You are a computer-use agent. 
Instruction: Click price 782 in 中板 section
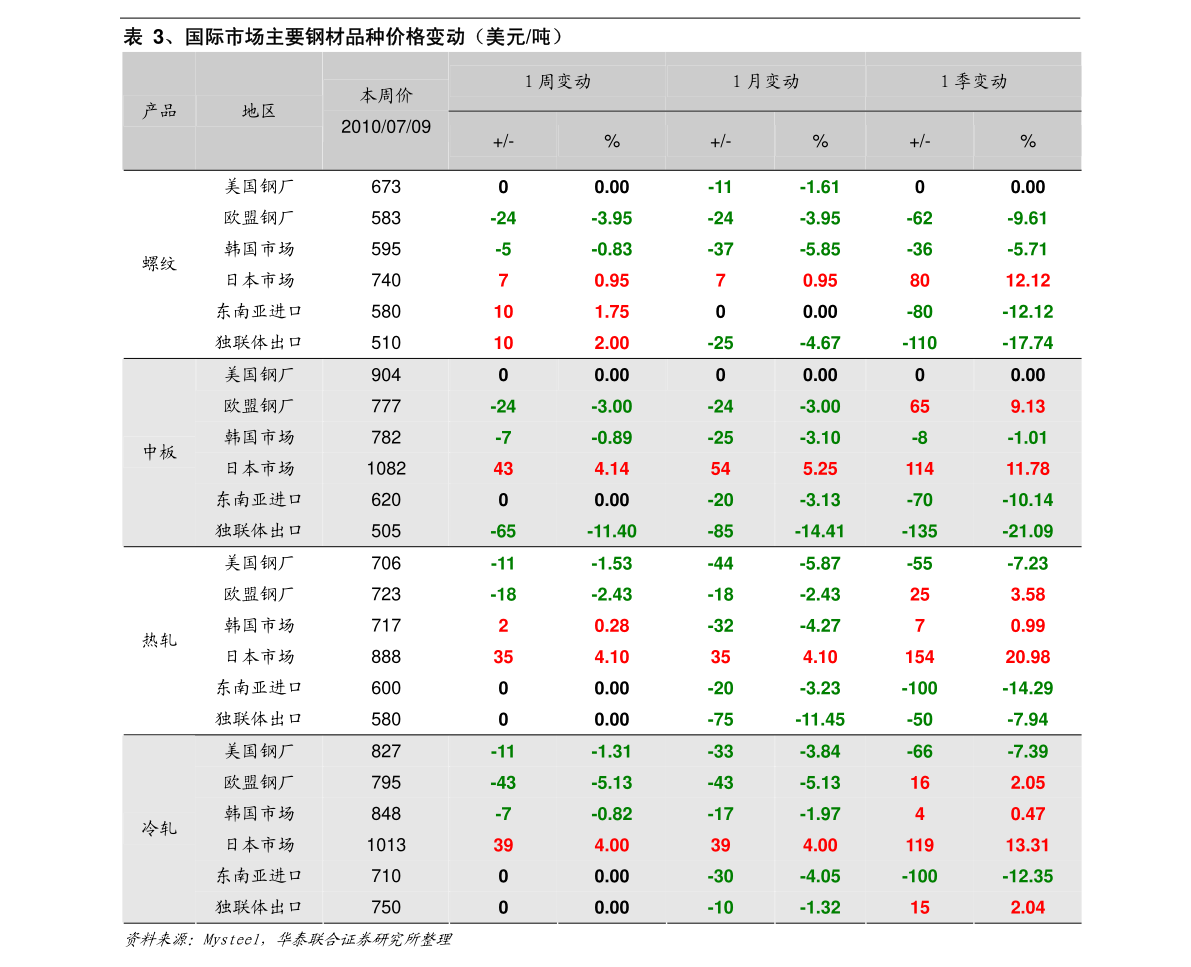pos(386,438)
